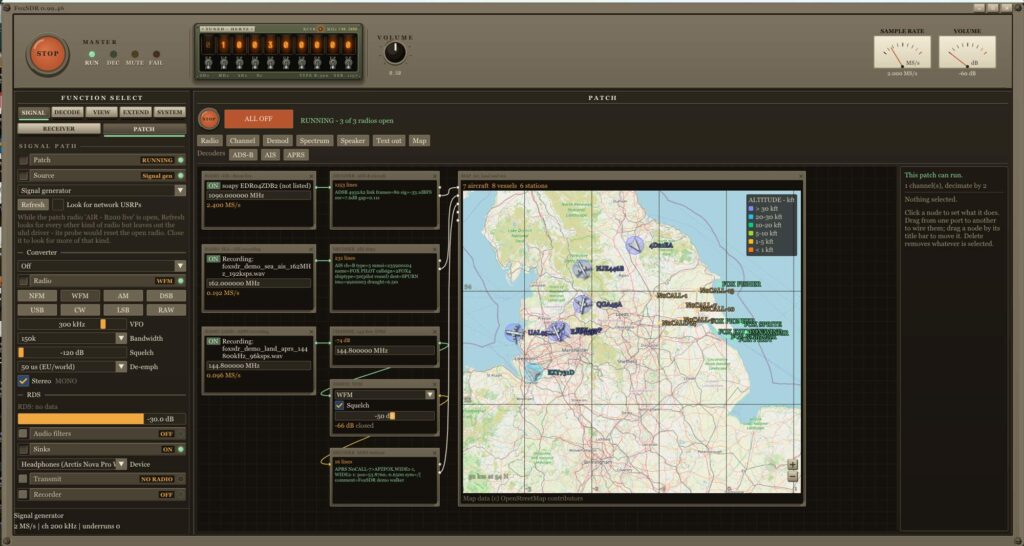The width and height of the screenshot is (1024, 546).
Task: Switch to the SYSTEM function tab
Action: tap(170, 112)
